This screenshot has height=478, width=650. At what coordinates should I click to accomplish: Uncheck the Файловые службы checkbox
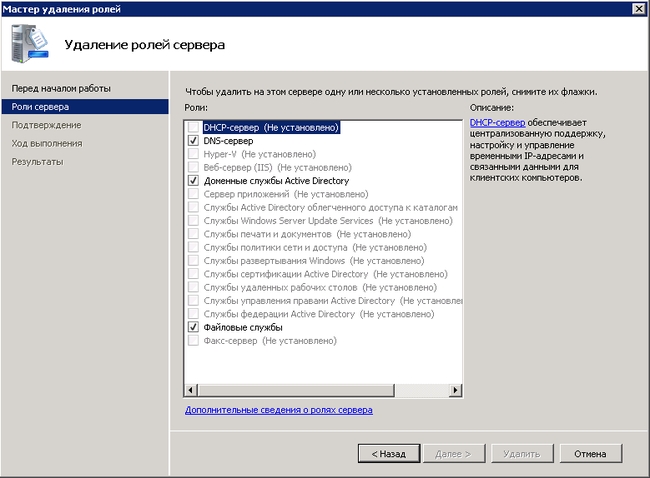(193, 327)
